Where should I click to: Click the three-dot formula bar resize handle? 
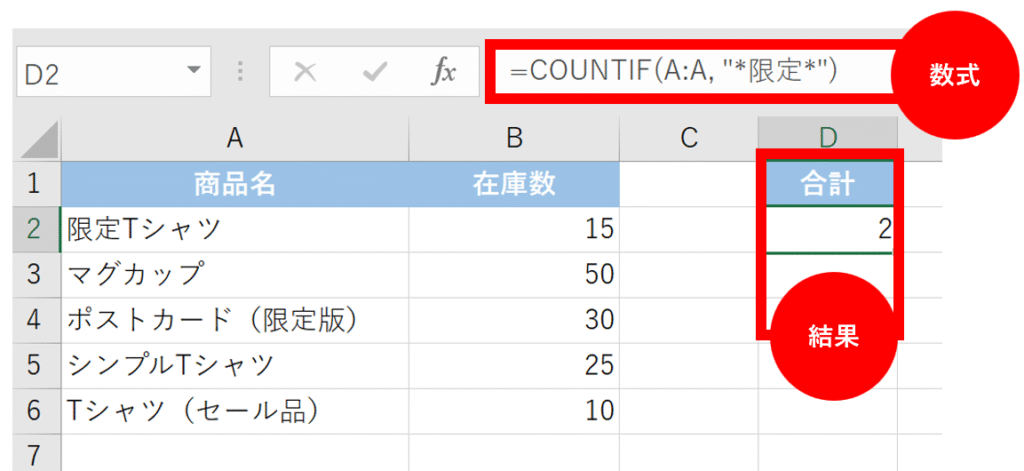point(240,72)
